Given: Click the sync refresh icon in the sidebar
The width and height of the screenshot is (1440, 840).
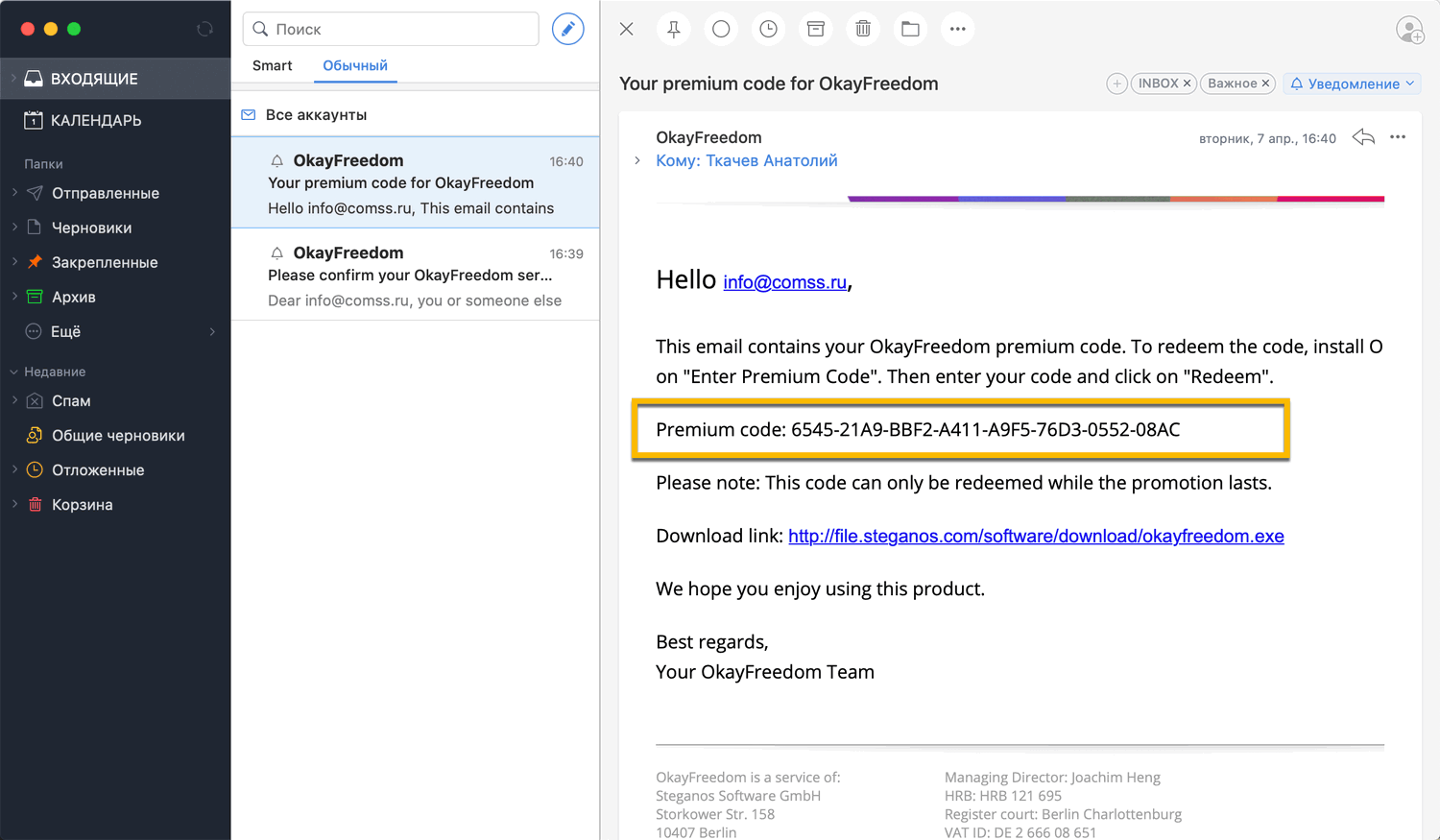Looking at the screenshot, I should click(x=204, y=29).
